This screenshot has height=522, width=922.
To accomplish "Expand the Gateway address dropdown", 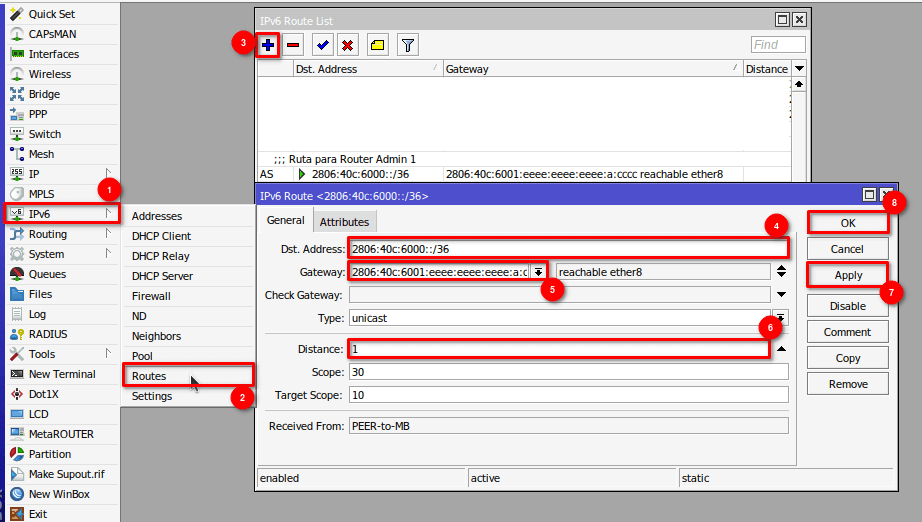I will [x=539, y=271].
